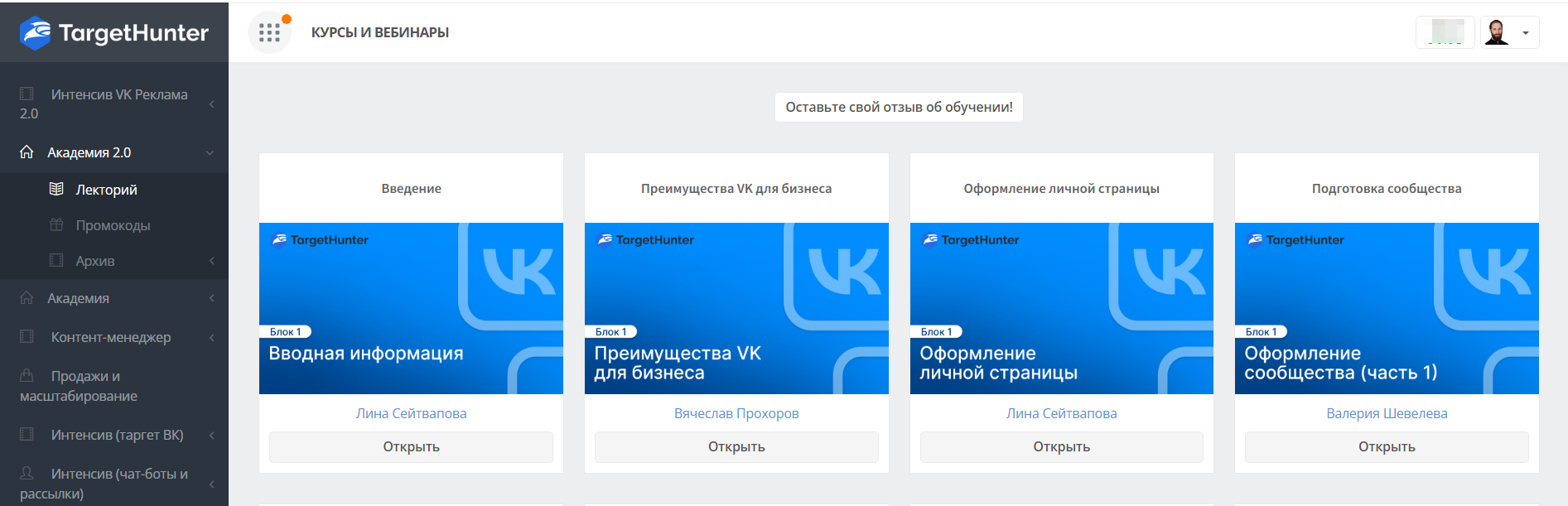The width and height of the screenshot is (1568, 506).
Task: Click the blurred balance box in header
Action: click(1445, 32)
